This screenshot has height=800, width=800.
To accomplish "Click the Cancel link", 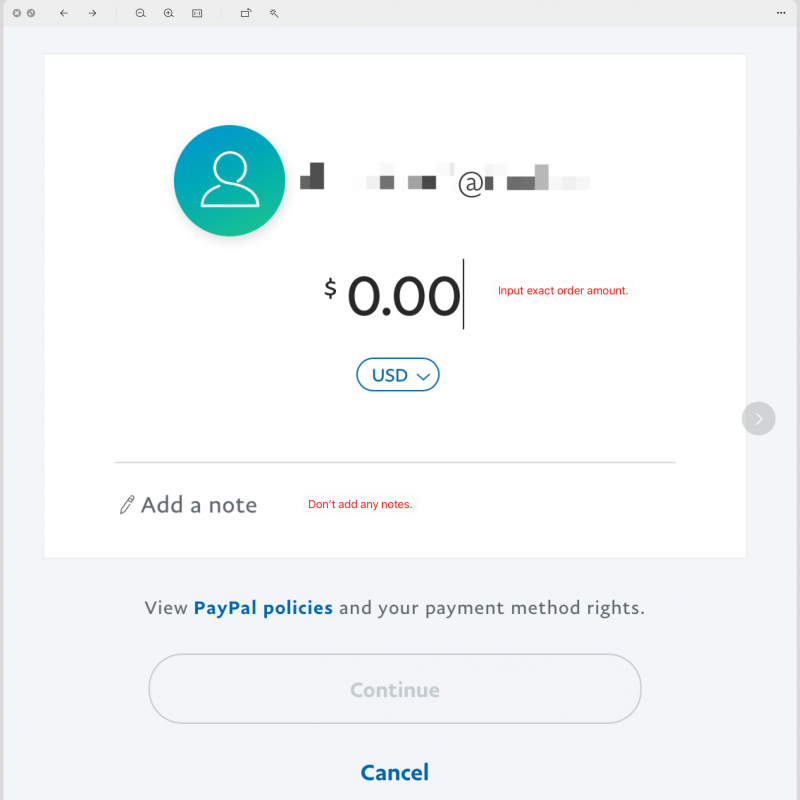I will coord(394,772).
